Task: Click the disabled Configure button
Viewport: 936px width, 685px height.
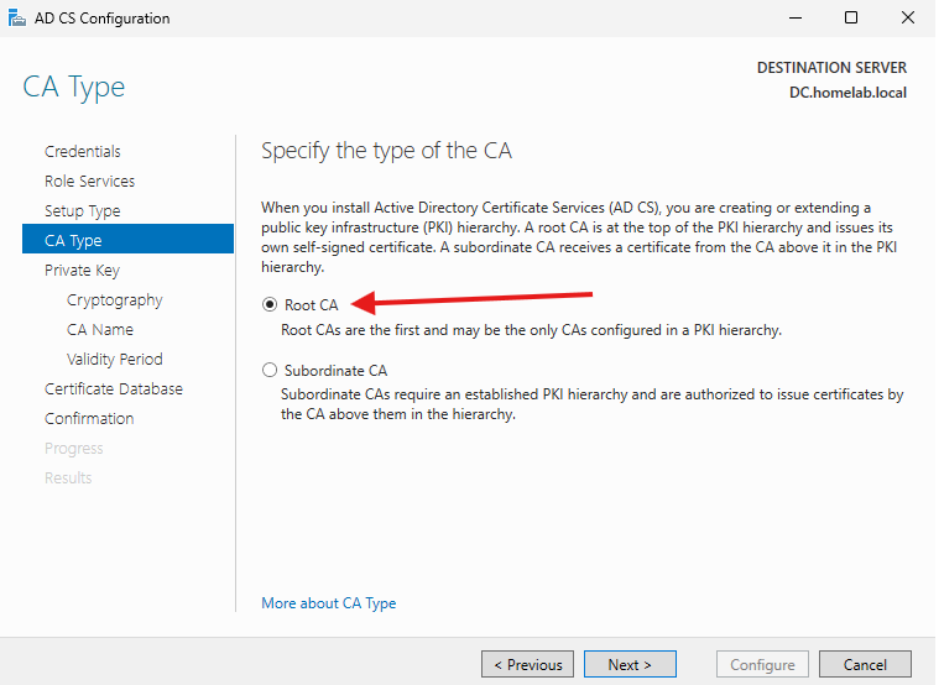Action: [x=762, y=664]
